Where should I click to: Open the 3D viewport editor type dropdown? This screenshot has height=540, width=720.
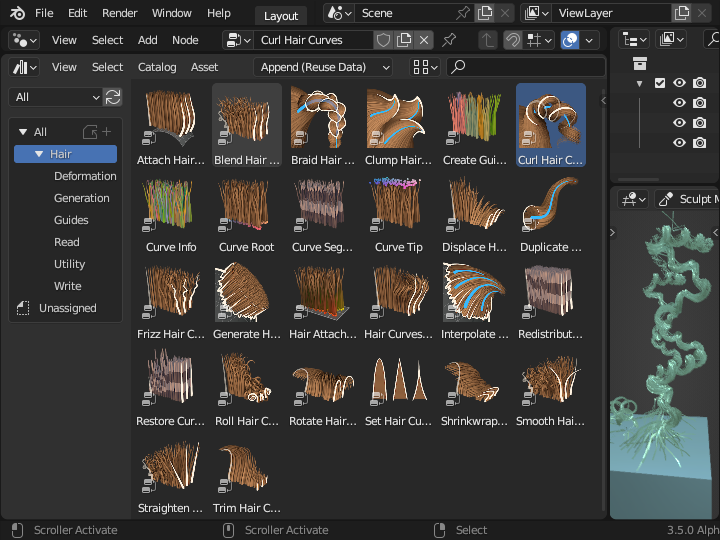coord(633,199)
